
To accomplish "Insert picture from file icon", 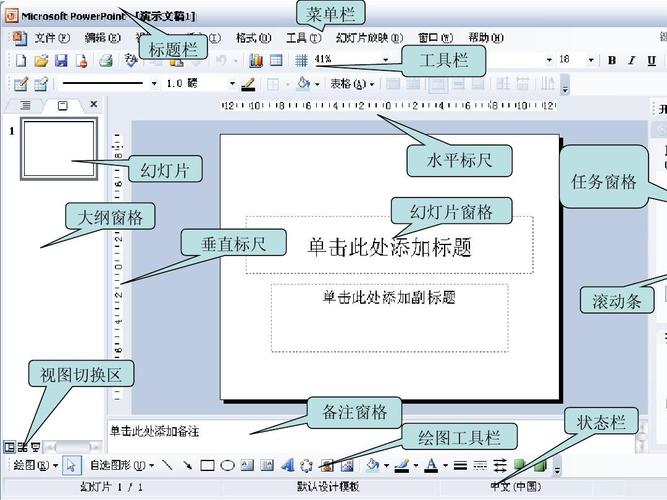I will pos(347,465).
